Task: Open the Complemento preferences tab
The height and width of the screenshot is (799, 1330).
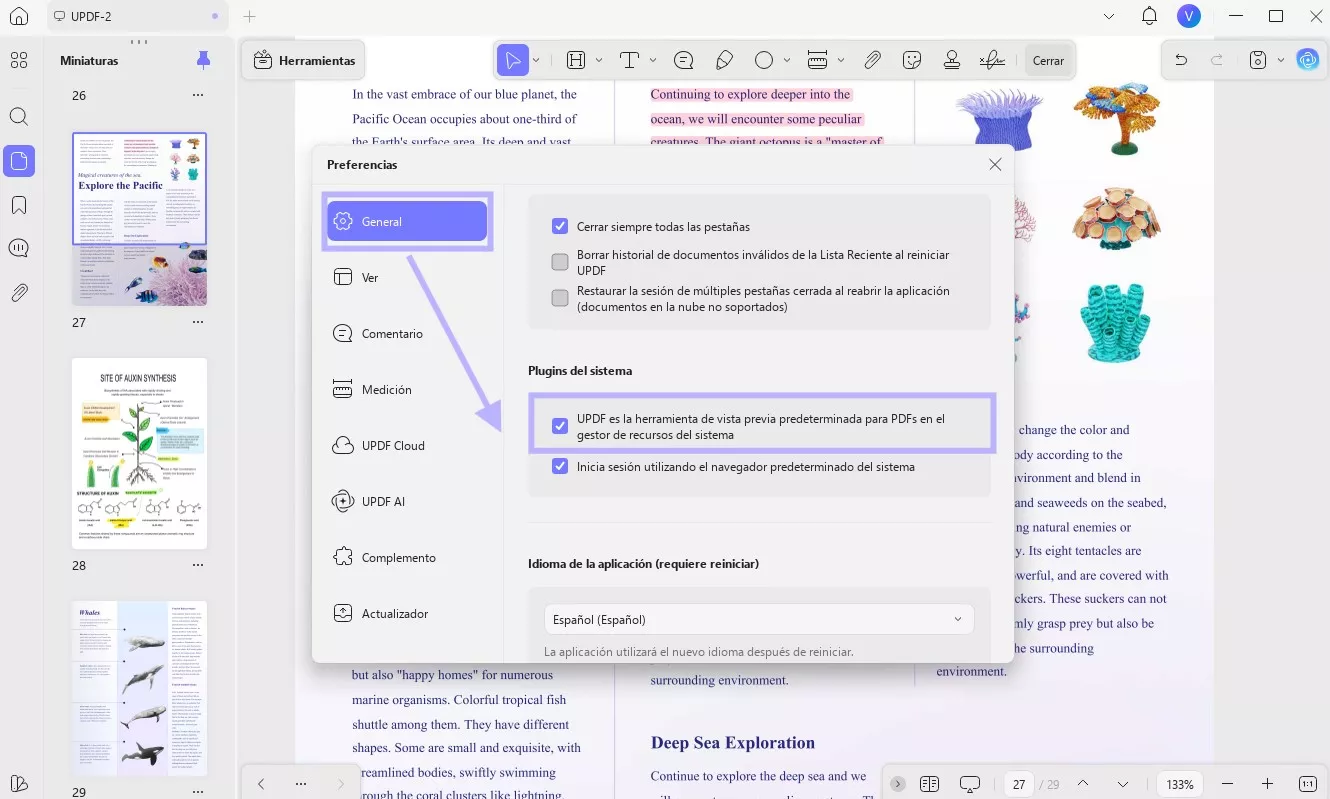Action: (407, 557)
